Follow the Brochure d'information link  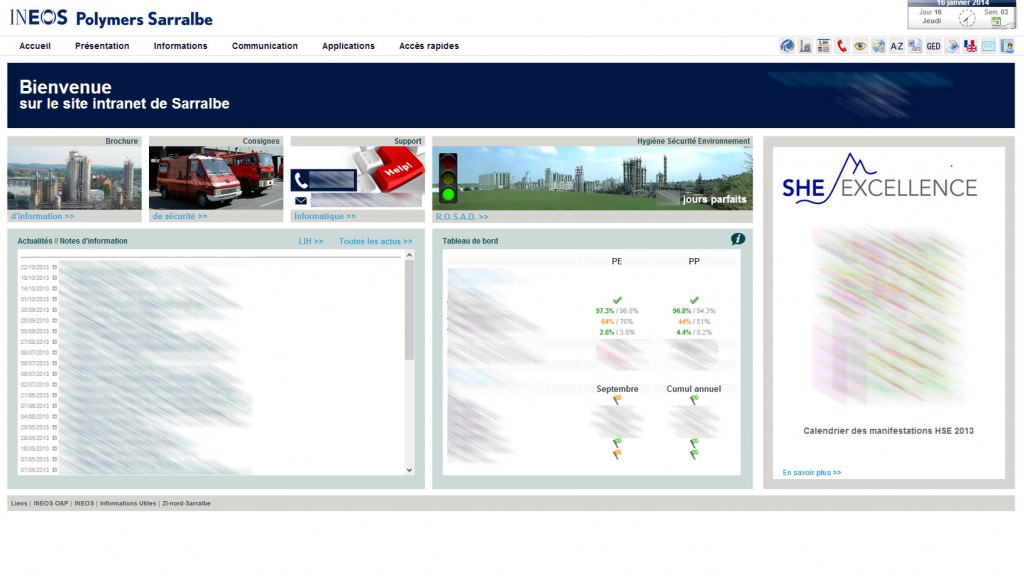tap(42, 216)
